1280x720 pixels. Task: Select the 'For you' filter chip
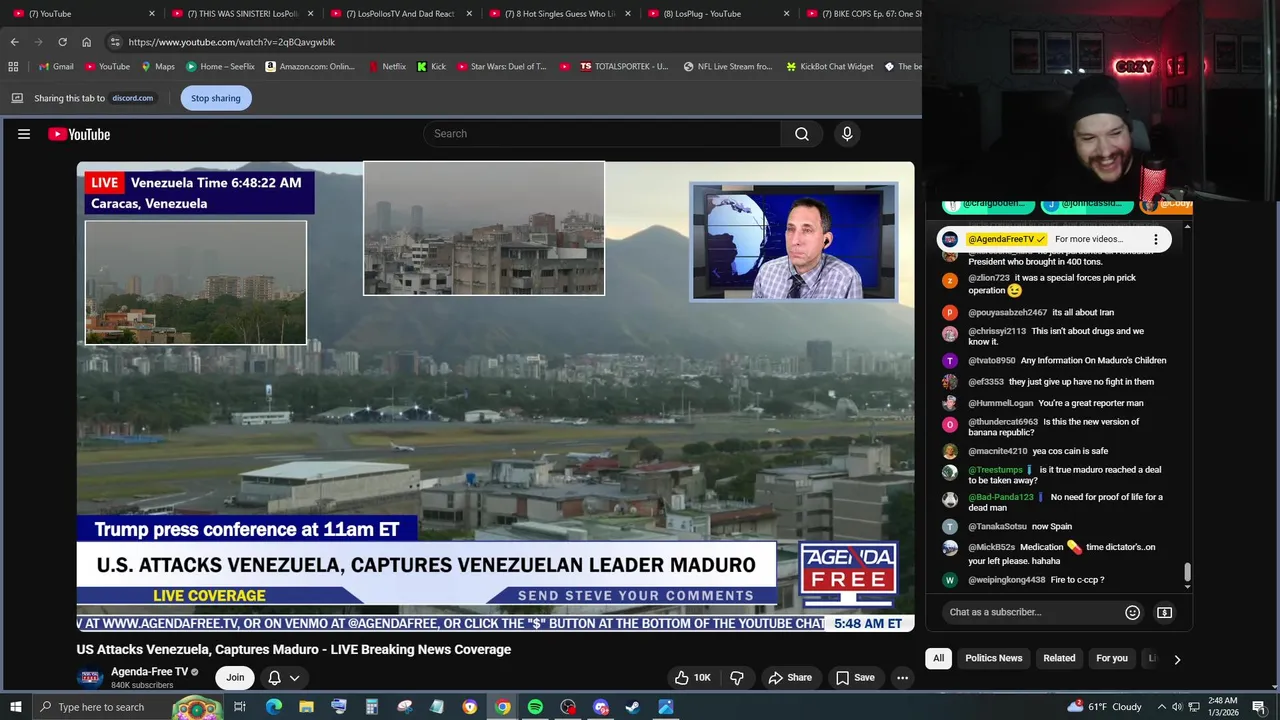tap(1111, 658)
